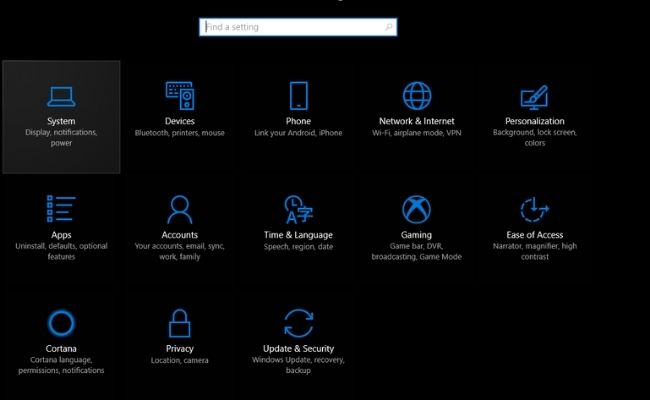Screen dimensions: 650x400
Task: Focus the Find a setting field
Action: (298, 27)
